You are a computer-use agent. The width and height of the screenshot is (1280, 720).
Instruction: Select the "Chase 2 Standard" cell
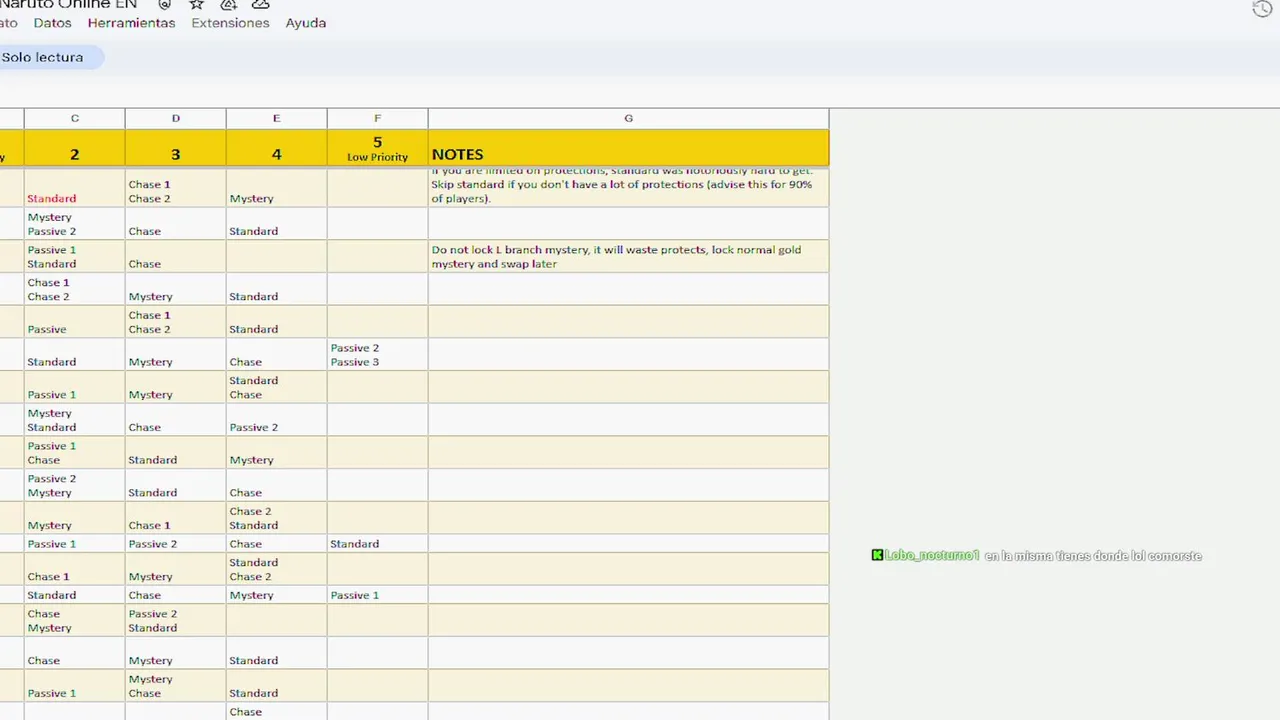click(x=277, y=518)
